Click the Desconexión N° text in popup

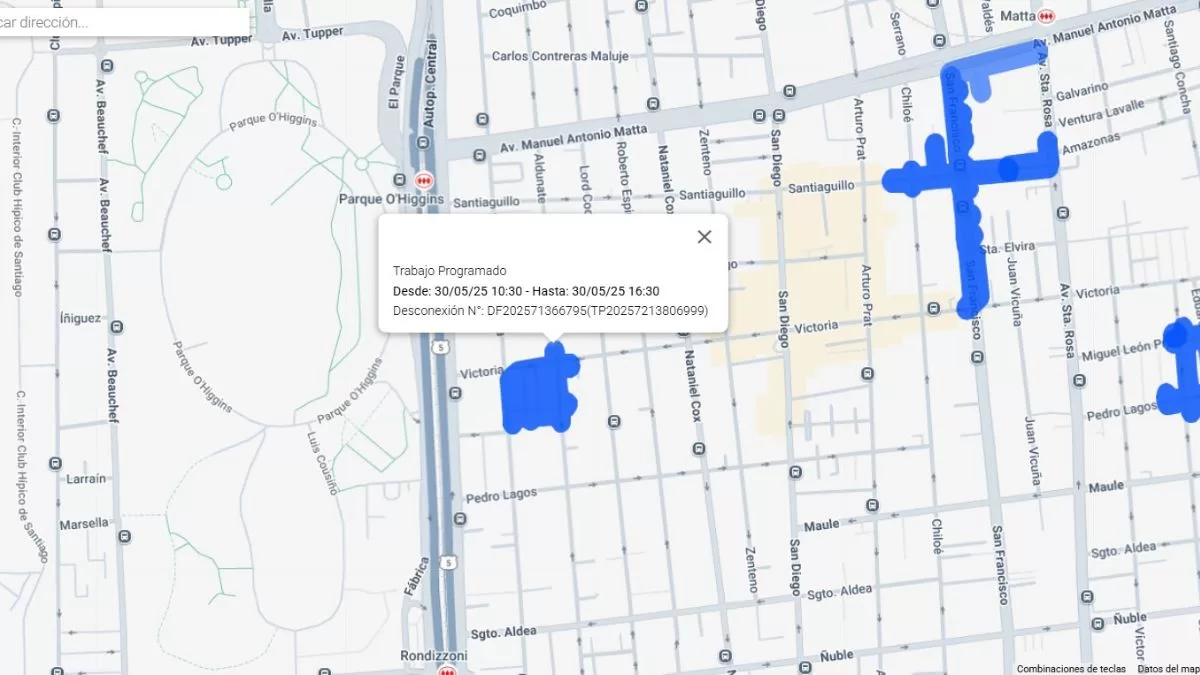pos(550,311)
